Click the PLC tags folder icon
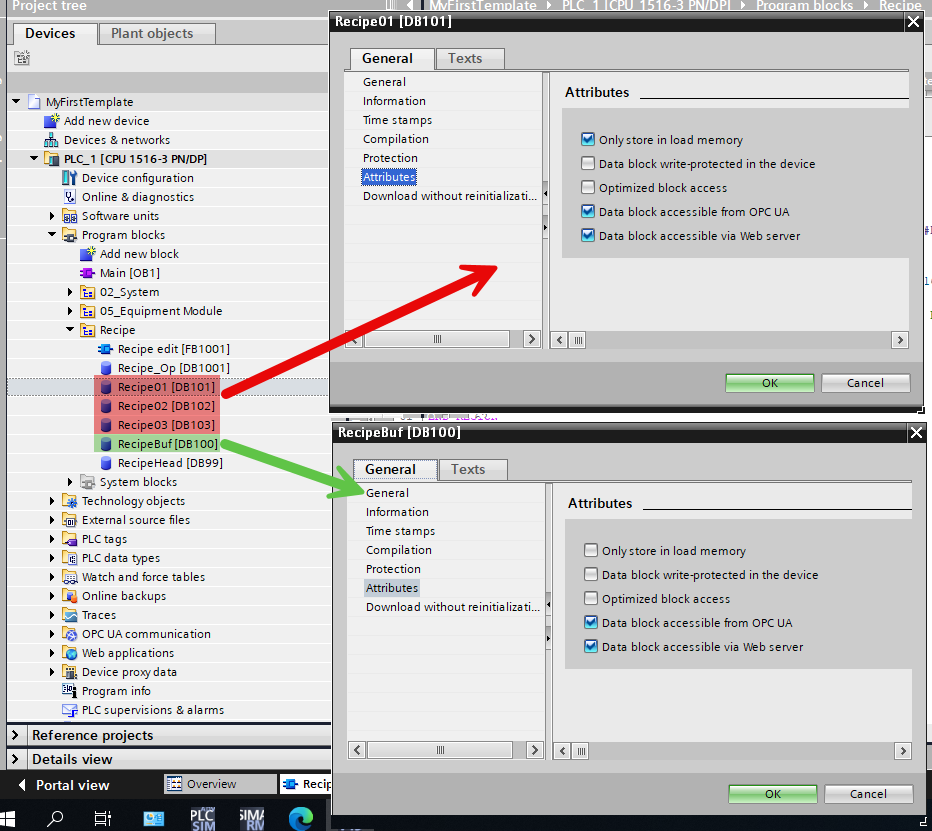 (x=70, y=539)
